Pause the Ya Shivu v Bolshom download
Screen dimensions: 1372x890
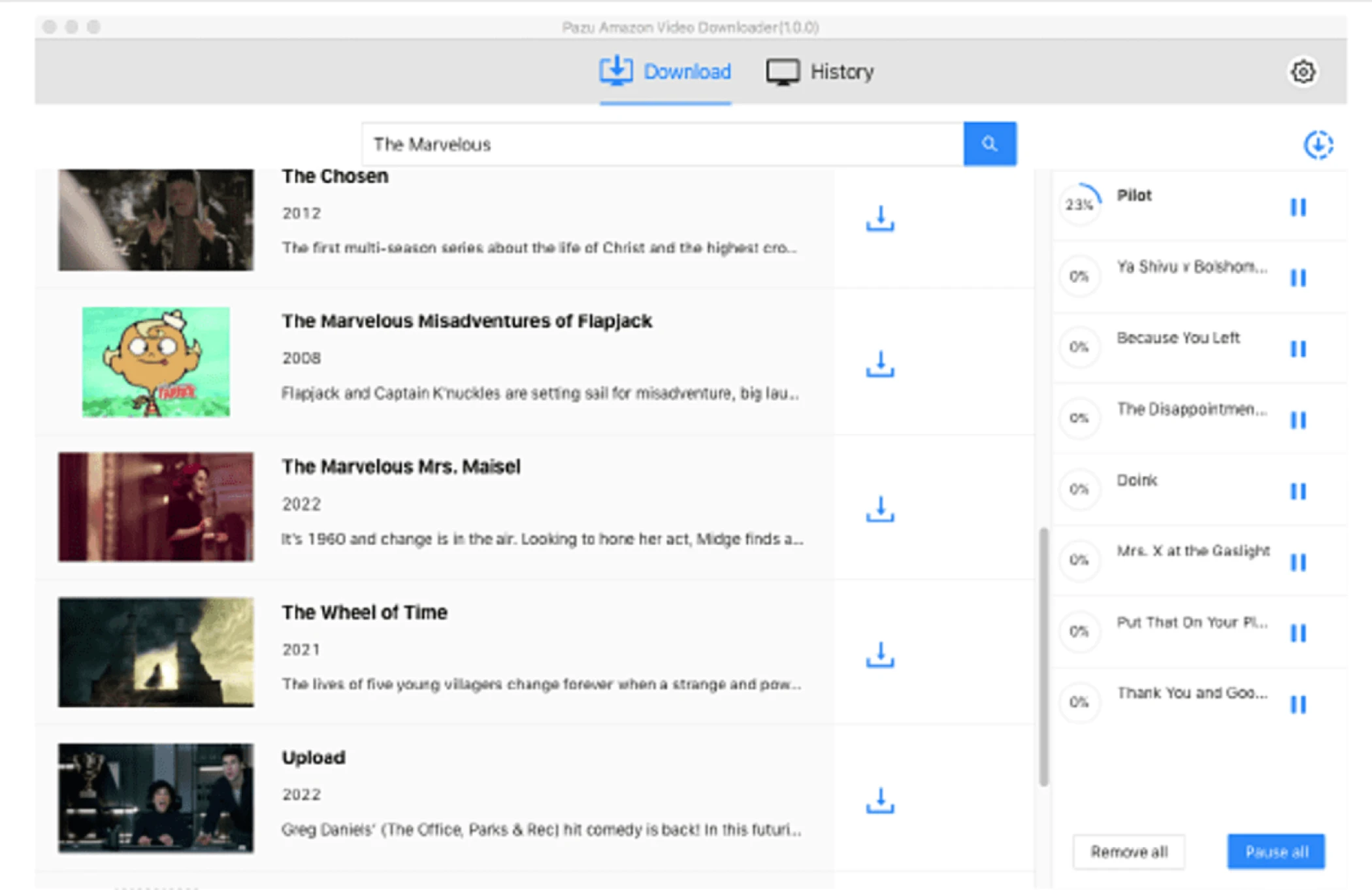(x=1298, y=278)
